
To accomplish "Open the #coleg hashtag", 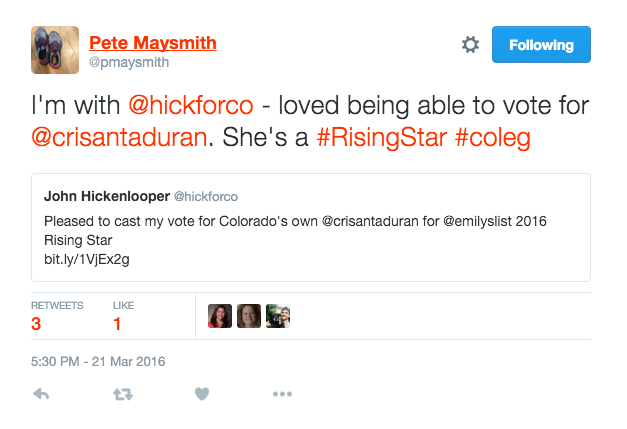I will pyautogui.click(x=492, y=136).
